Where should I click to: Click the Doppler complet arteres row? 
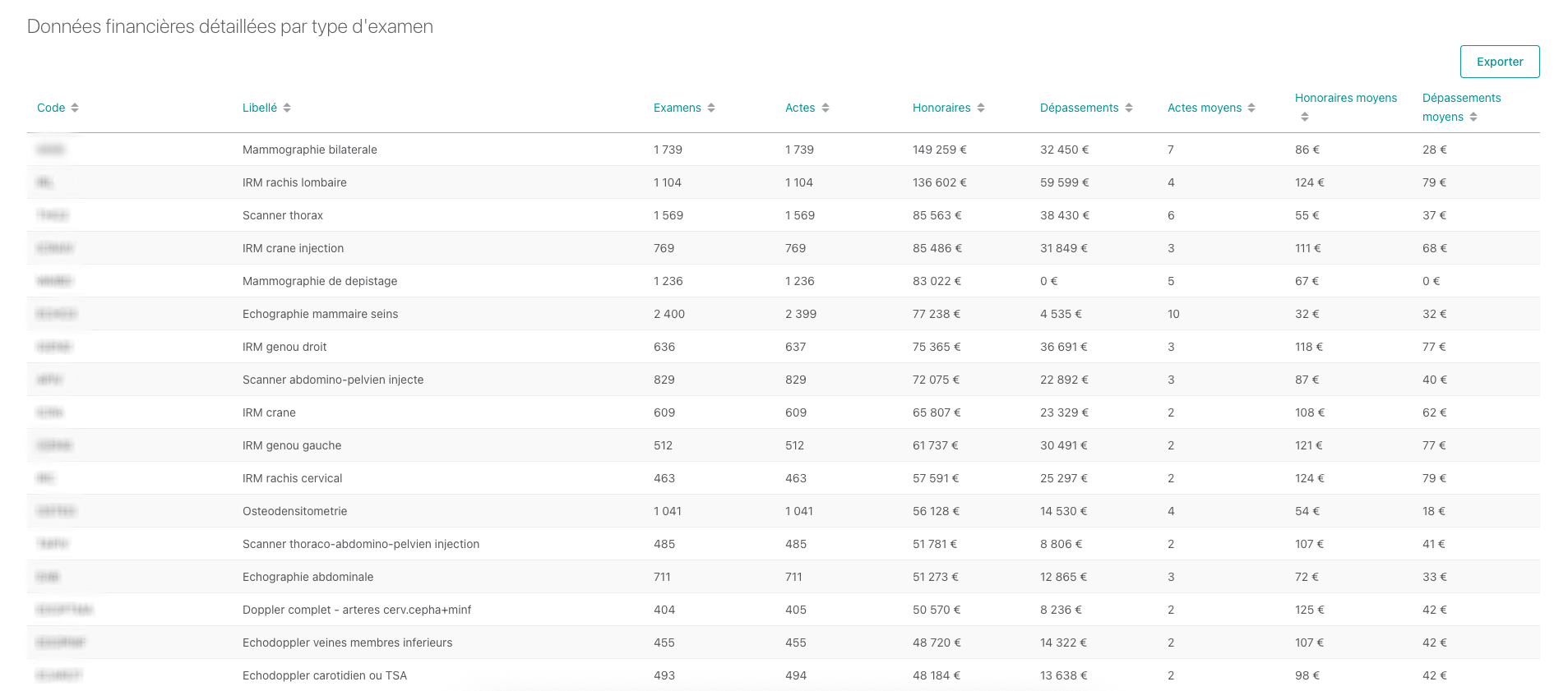click(356, 610)
